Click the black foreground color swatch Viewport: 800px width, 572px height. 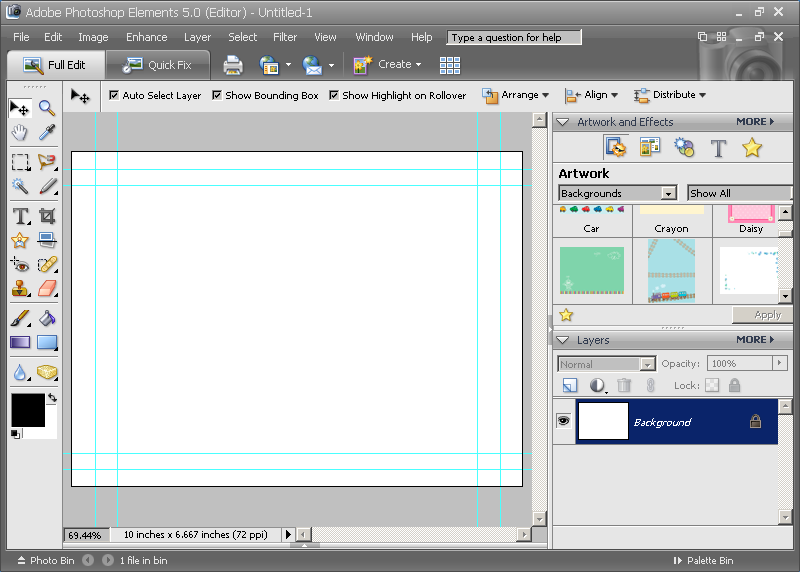click(x=28, y=410)
